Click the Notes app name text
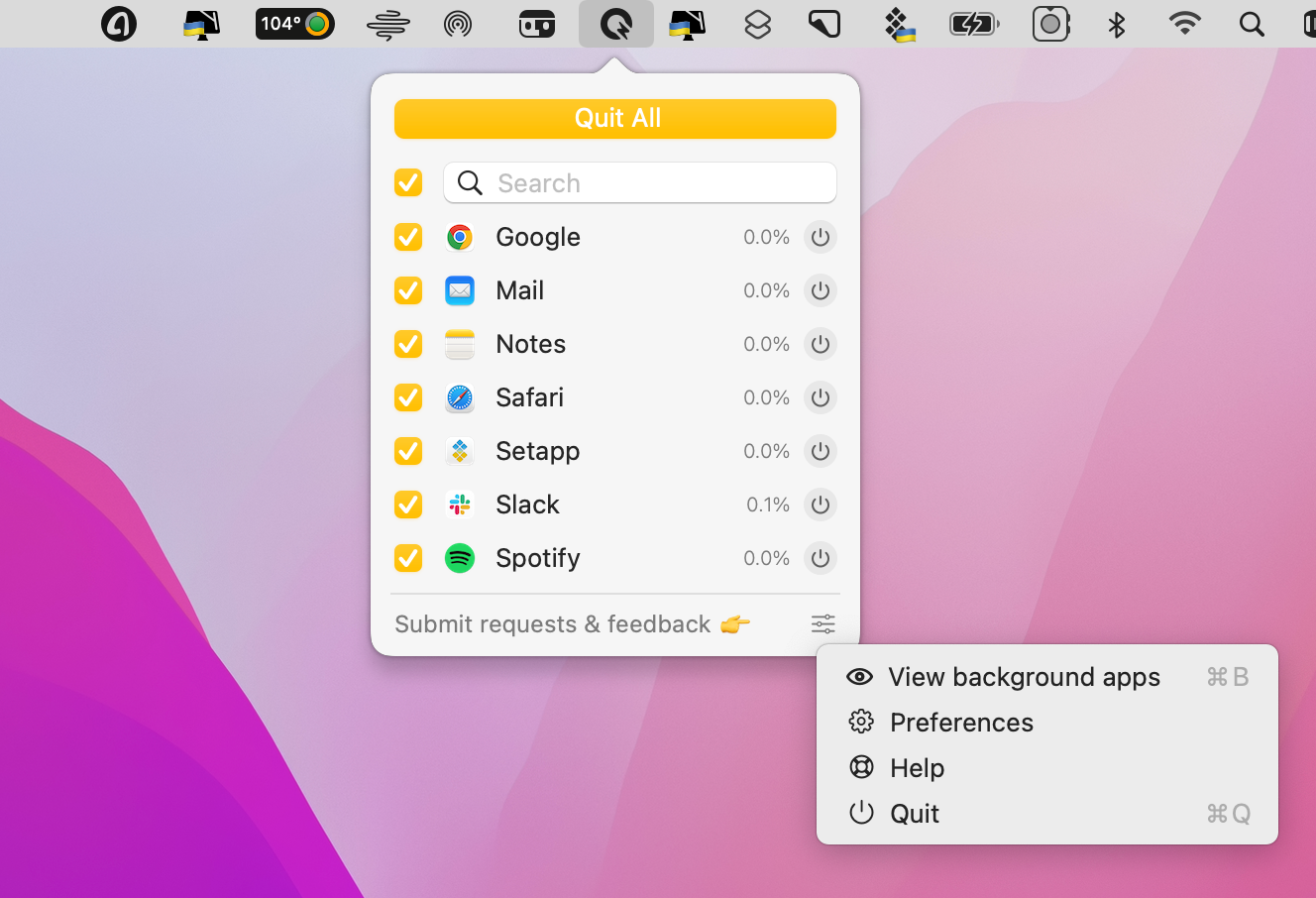This screenshot has height=898, width=1316. [531, 344]
